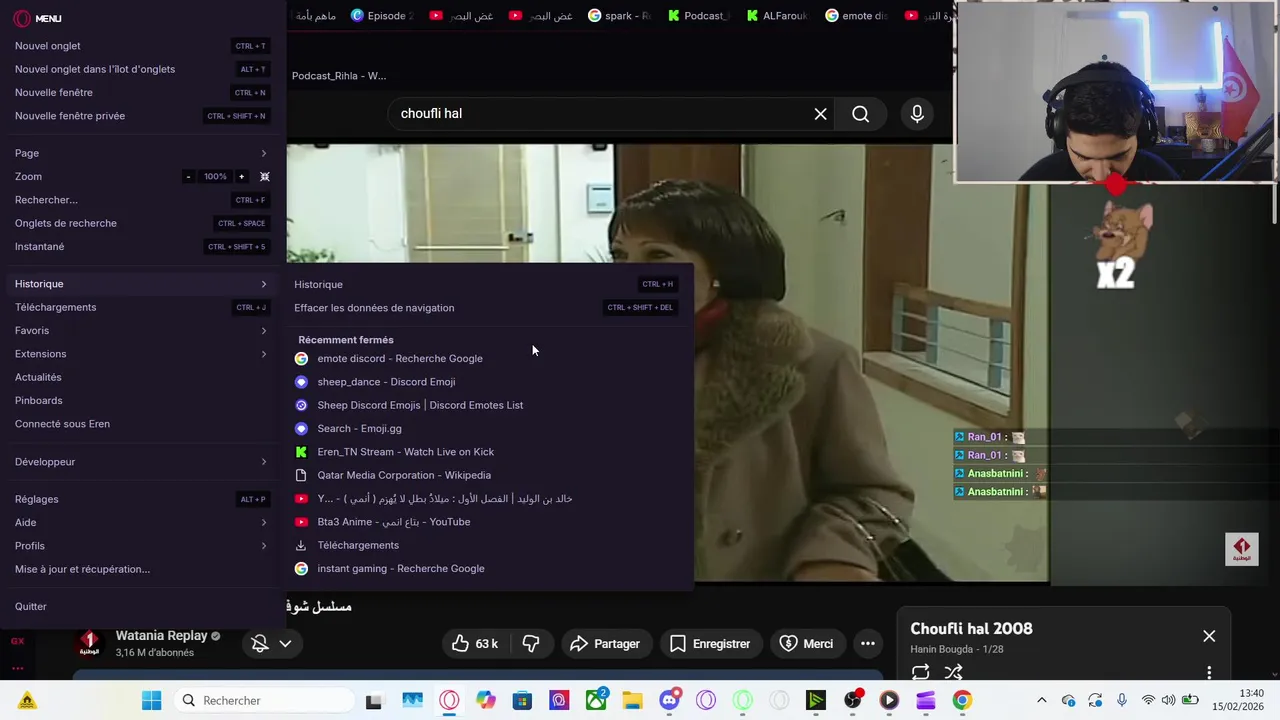The image size is (1280, 720).
Task: Click the YouTube search magnifier button
Action: 861,114
